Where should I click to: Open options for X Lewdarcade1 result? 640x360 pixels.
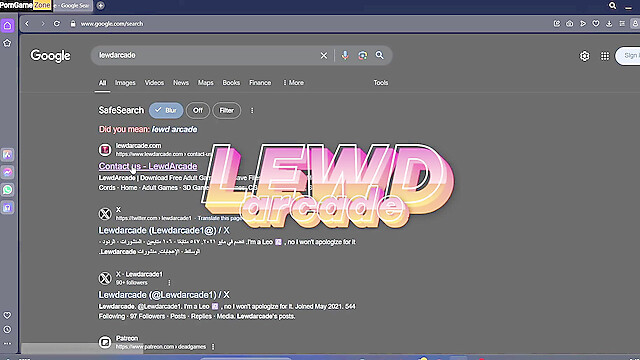(169, 282)
